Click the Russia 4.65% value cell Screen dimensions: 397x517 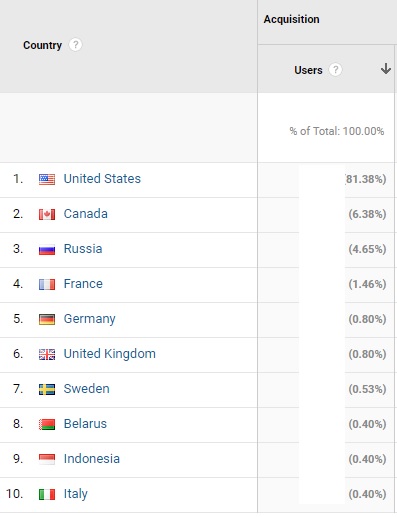tap(367, 249)
